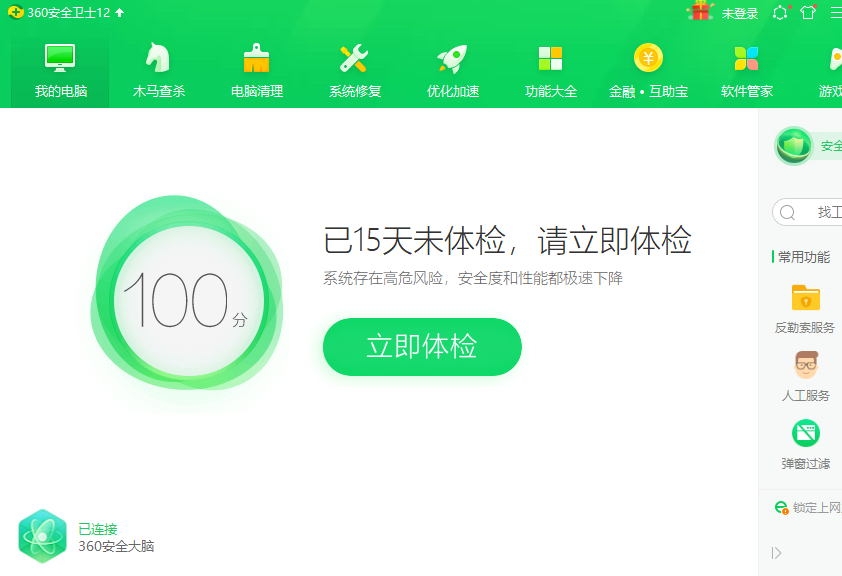Open the skin shirt icon in title bar

(808, 13)
